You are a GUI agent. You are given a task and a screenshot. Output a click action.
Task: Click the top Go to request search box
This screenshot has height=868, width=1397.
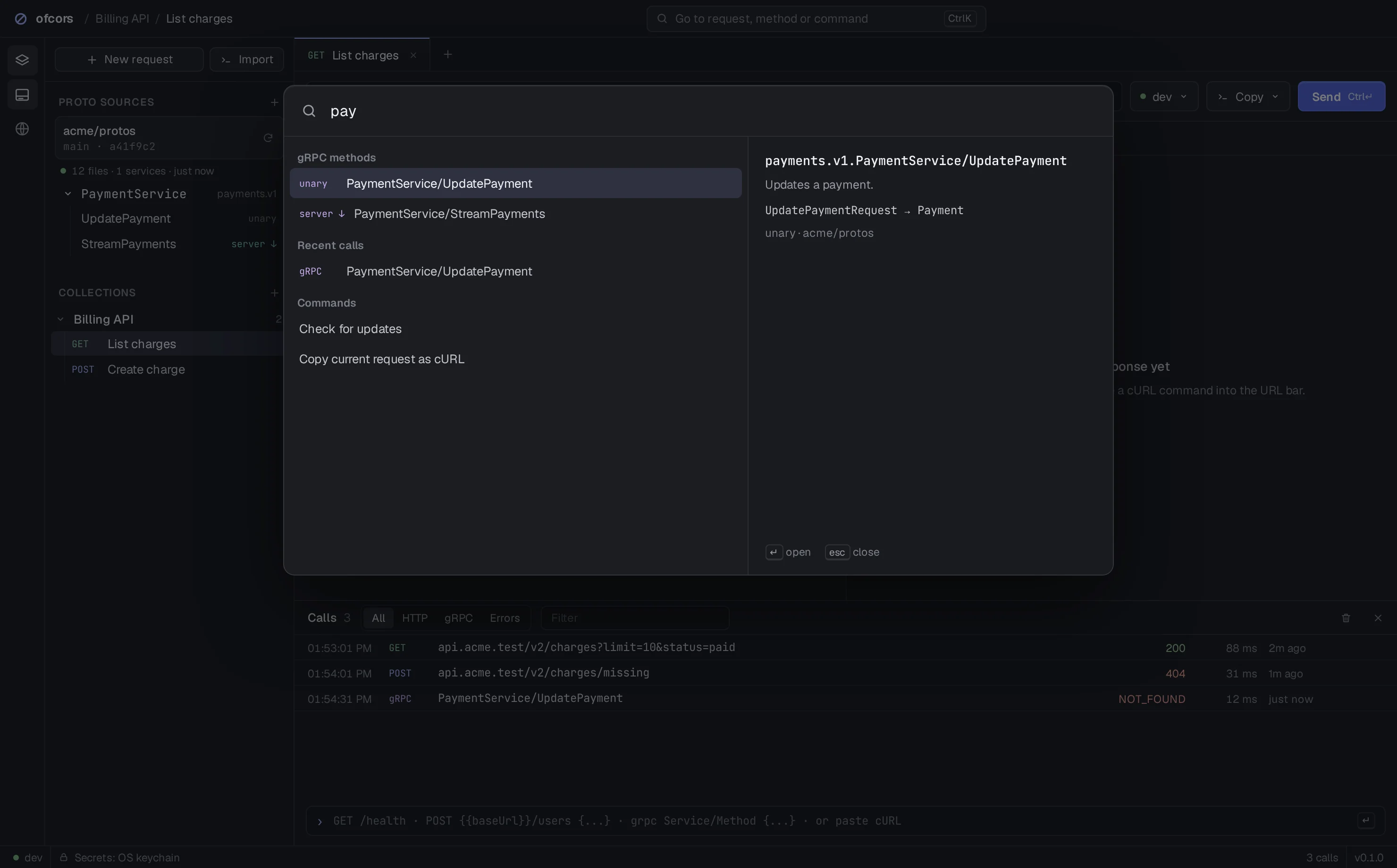816,19
